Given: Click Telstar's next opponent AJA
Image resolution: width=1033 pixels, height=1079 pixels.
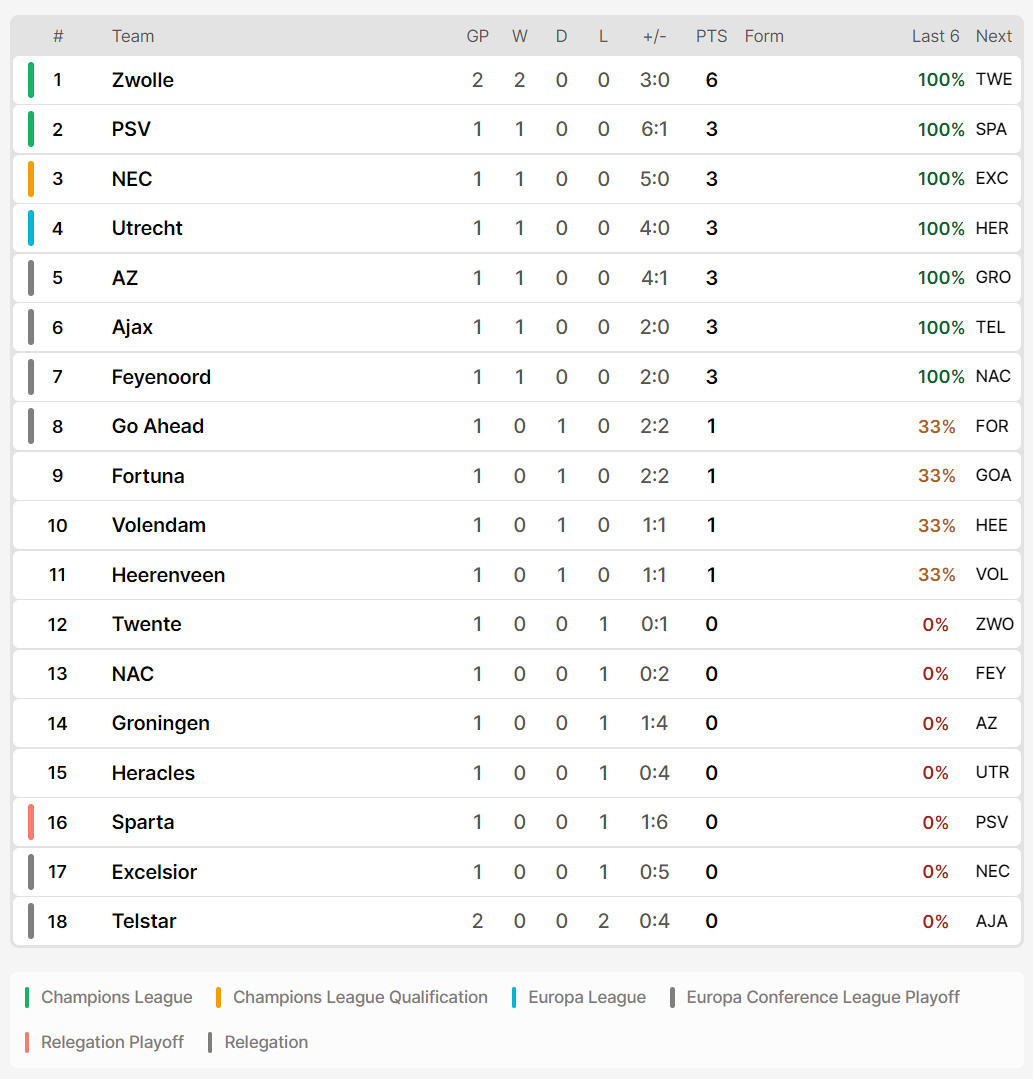Looking at the screenshot, I should click(x=991, y=921).
